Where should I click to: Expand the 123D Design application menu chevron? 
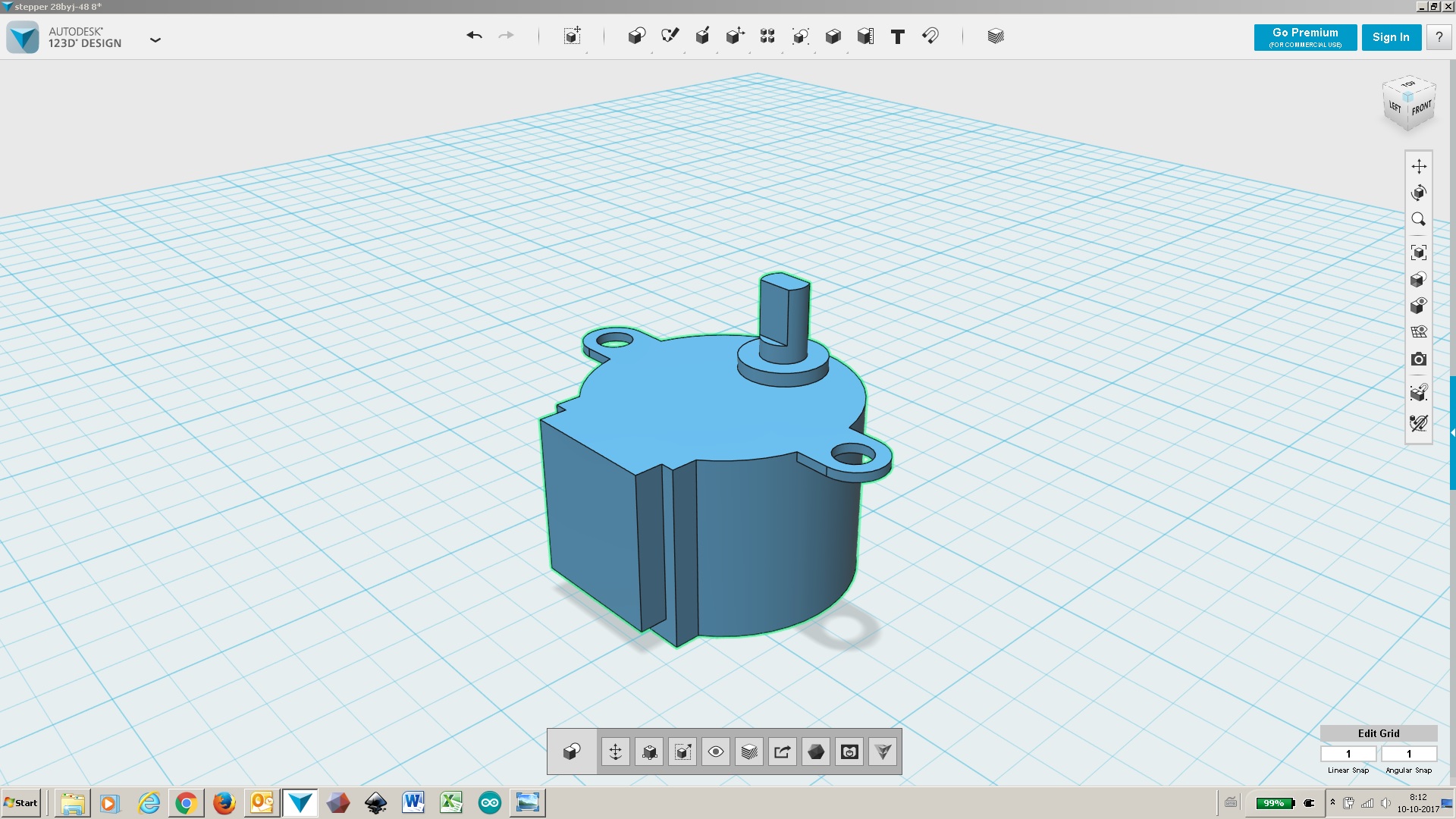point(155,39)
